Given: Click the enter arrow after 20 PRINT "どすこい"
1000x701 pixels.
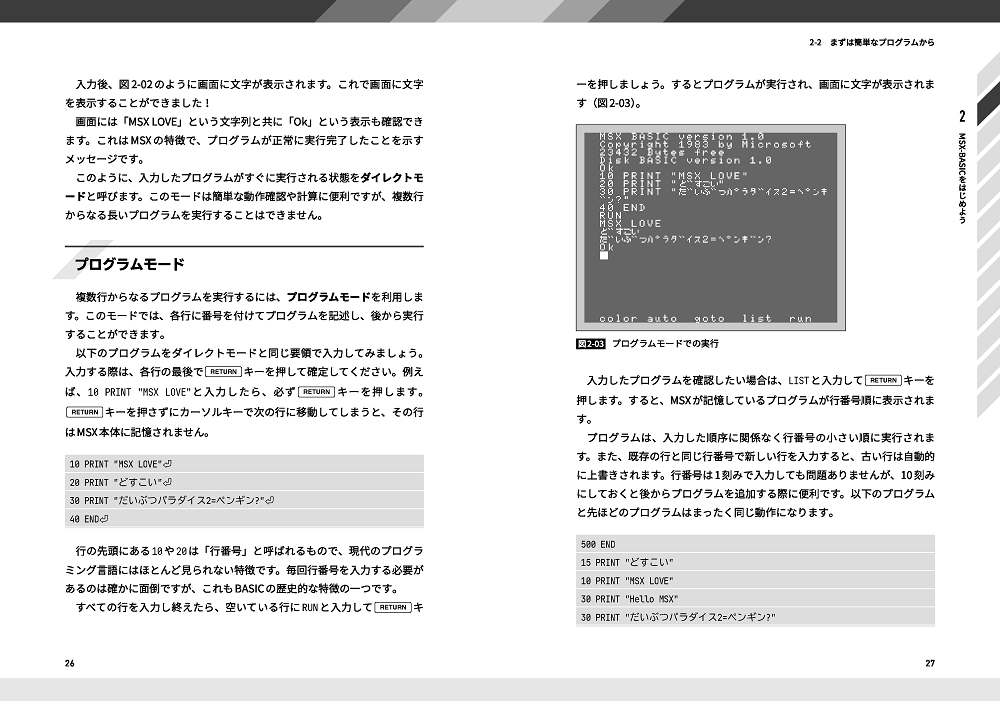Looking at the screenshot, I should click(x=168, y=483).
